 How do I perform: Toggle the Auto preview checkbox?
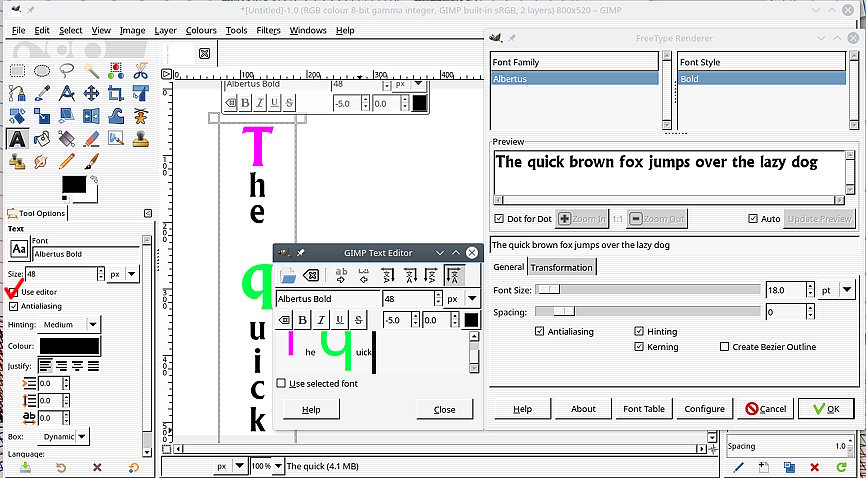point(753,219)
